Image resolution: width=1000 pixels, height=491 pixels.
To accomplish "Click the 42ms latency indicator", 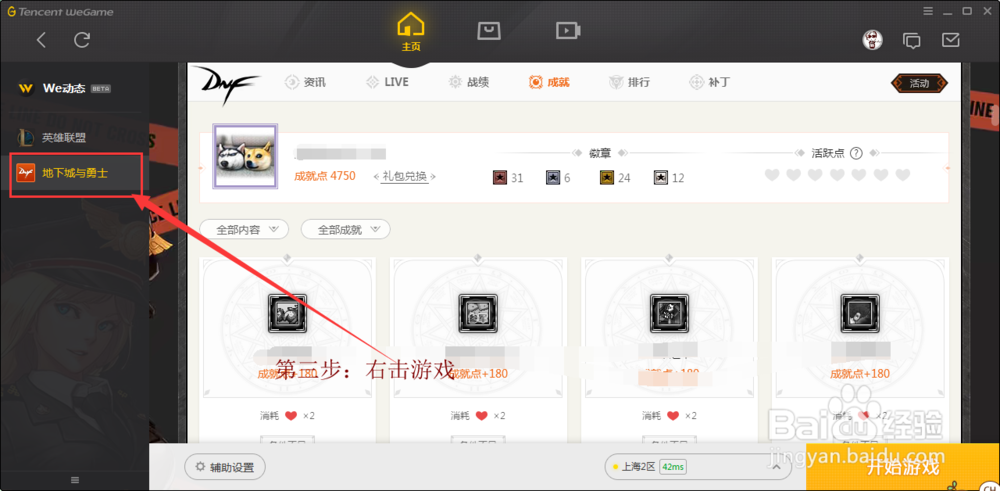I will coord(673,467).
